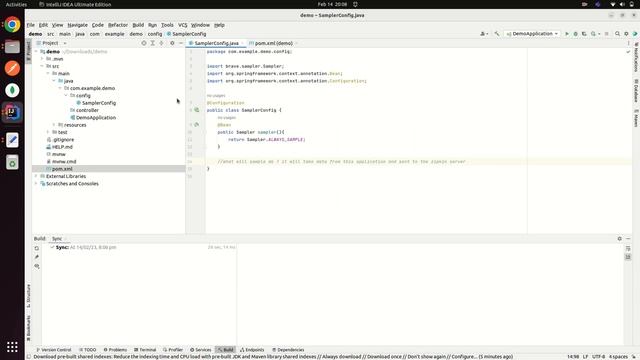Open Dependencies tool window

[x=288, y=350]
